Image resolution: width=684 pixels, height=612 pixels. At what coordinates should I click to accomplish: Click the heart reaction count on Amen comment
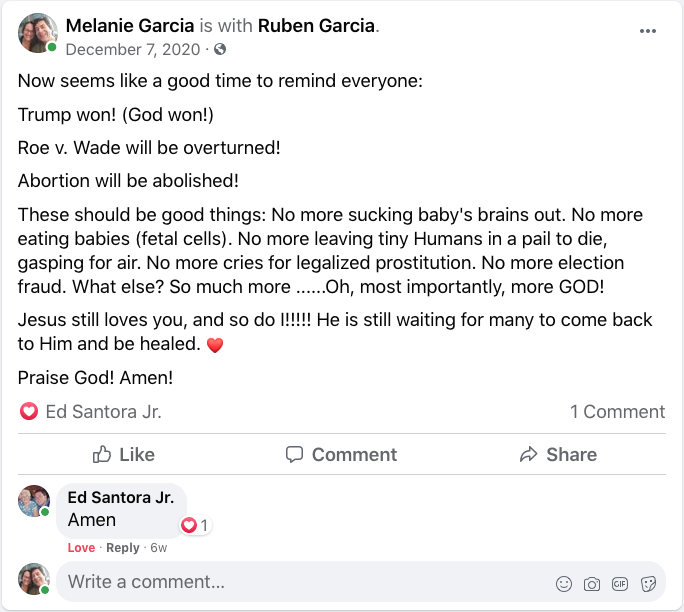[x=195, y=525]
